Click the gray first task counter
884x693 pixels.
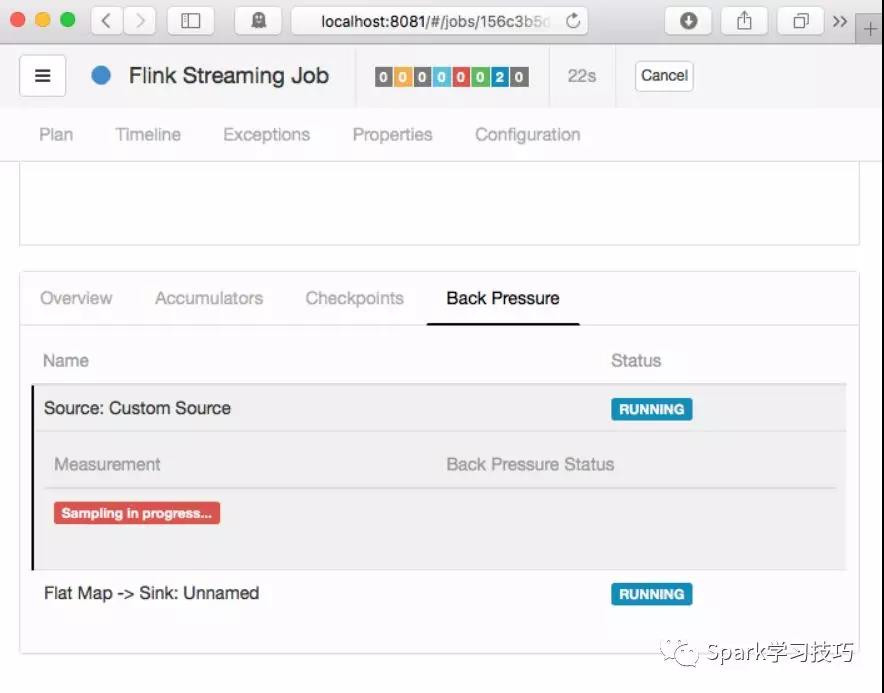383,77
